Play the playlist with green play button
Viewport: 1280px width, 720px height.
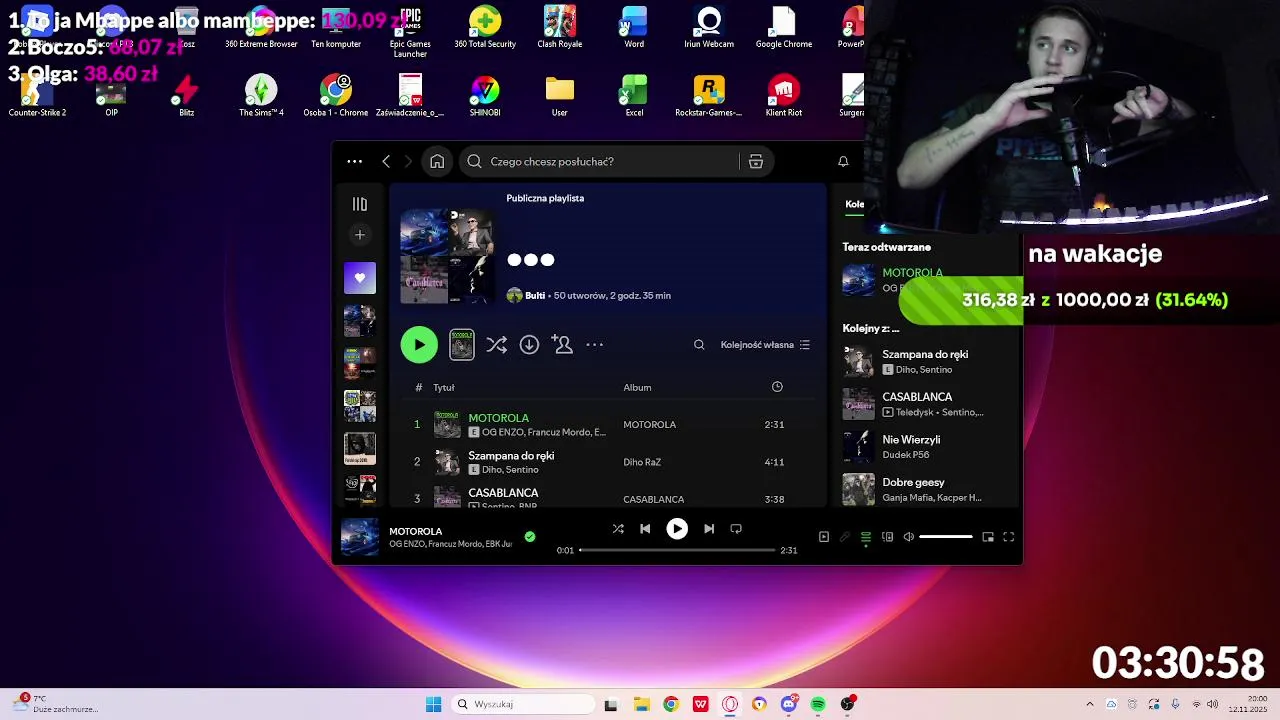pos(419,345)
